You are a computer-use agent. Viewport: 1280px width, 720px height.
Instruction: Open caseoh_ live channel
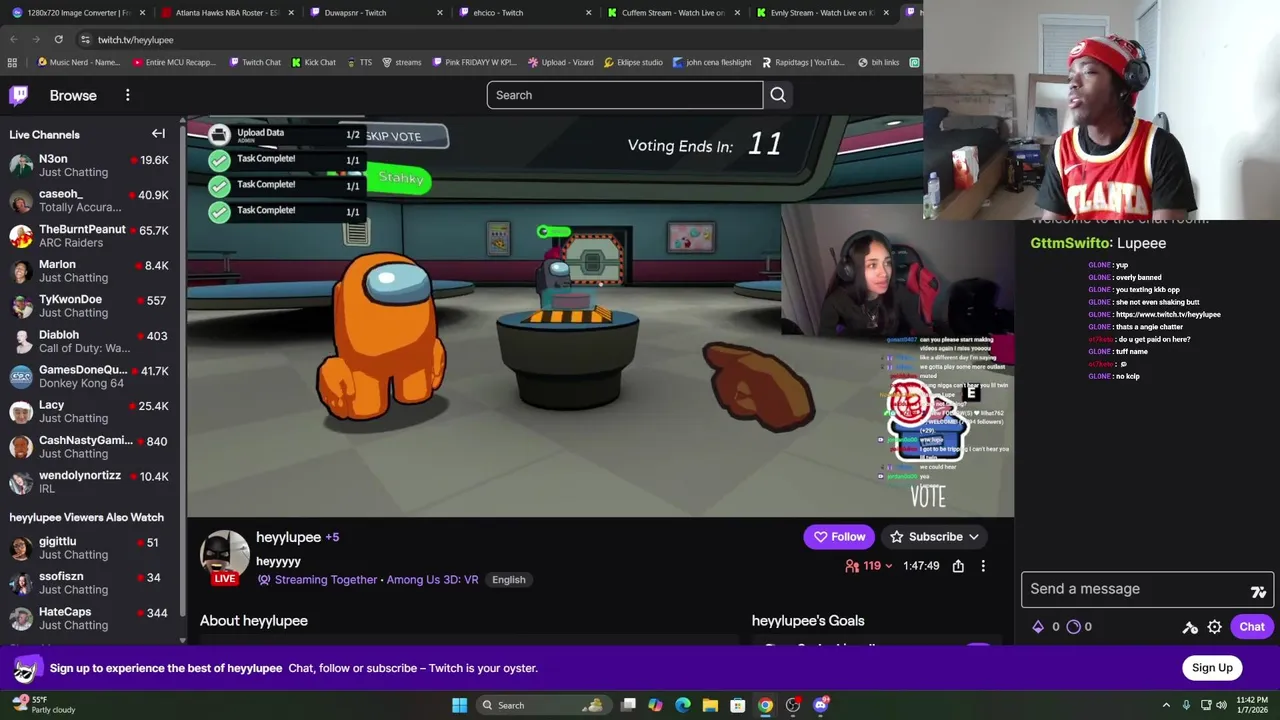pyautogui.click(x=90, y=201)
